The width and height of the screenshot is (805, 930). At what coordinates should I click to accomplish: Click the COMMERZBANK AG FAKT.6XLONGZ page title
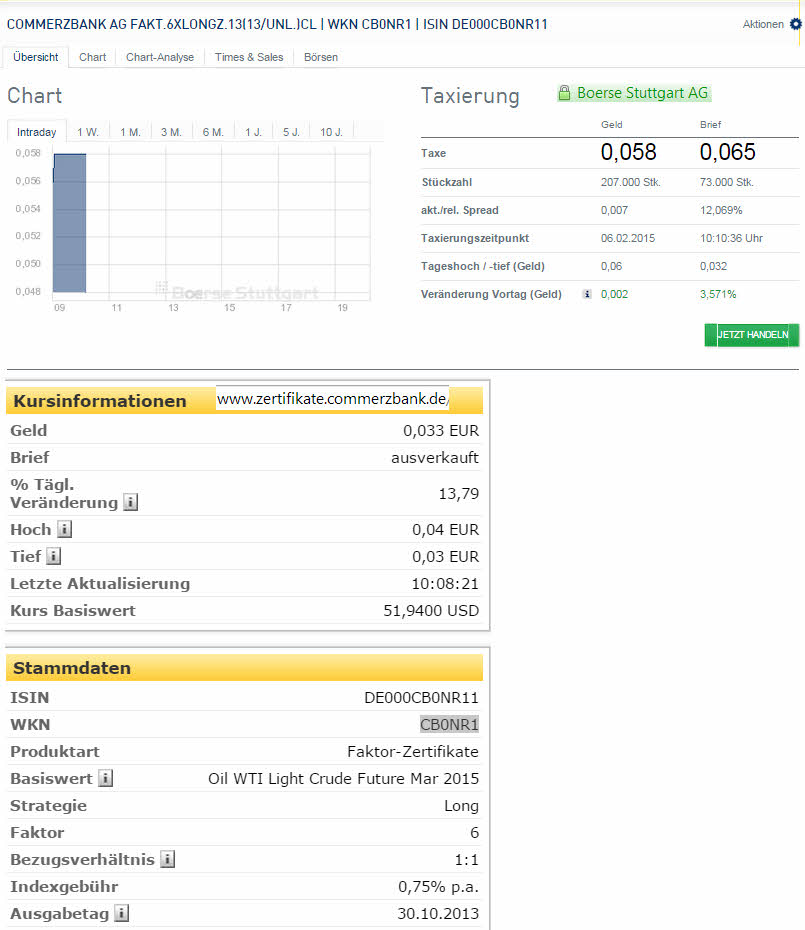[276, 24]
